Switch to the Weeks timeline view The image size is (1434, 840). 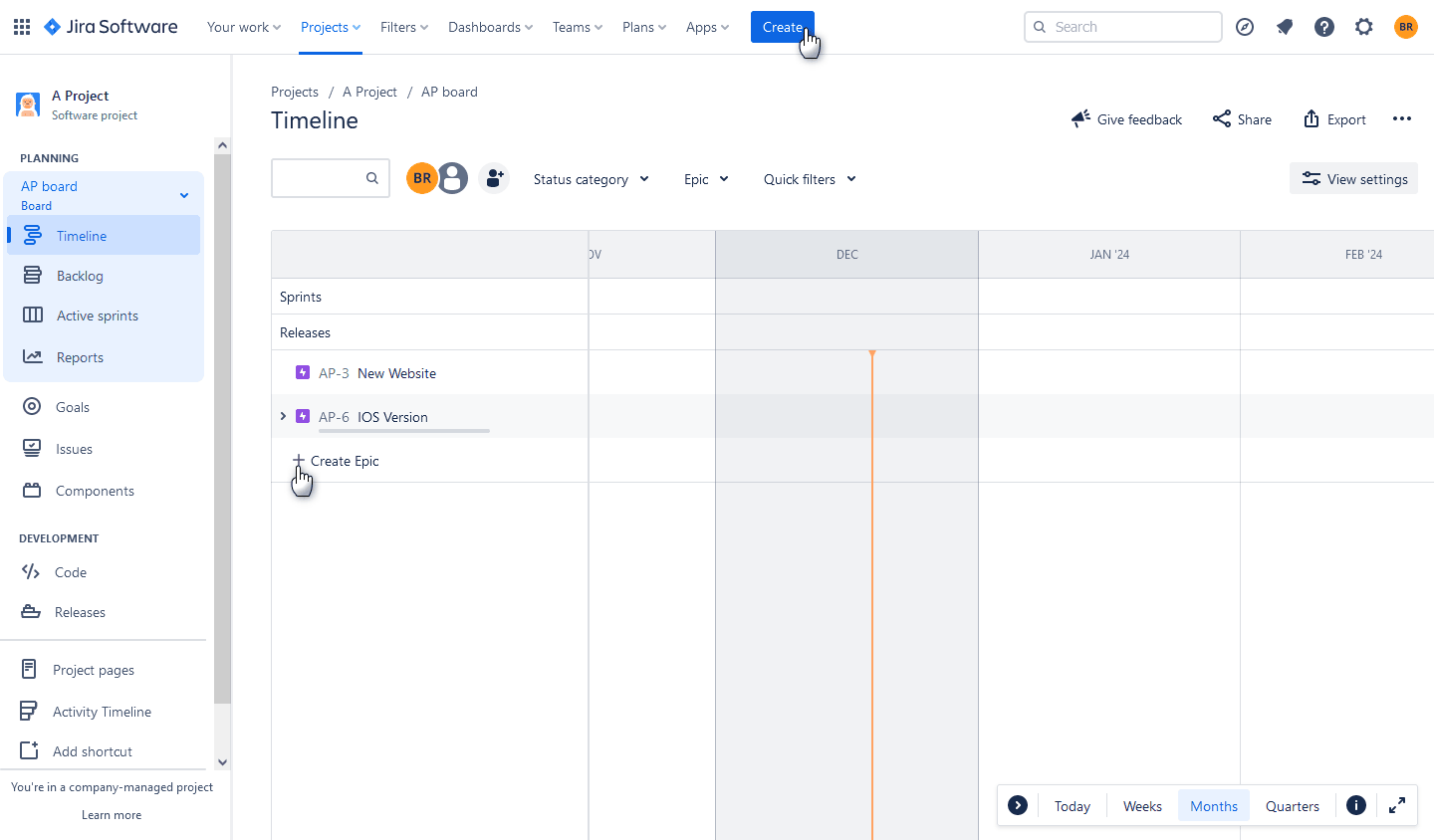click(x=1142, y=805)
